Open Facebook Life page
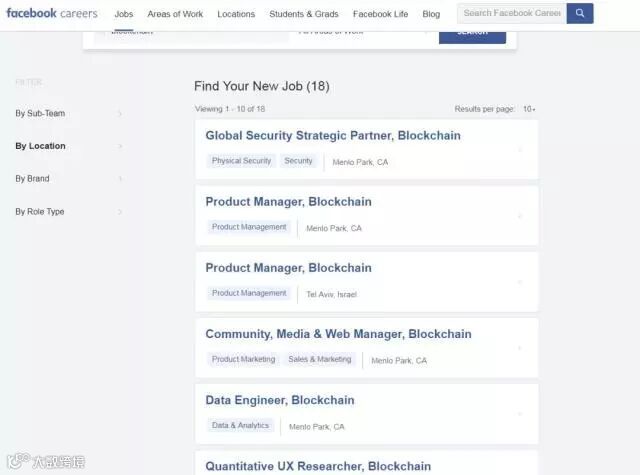This screenshot has height=475, width=640. coord(380,14)
